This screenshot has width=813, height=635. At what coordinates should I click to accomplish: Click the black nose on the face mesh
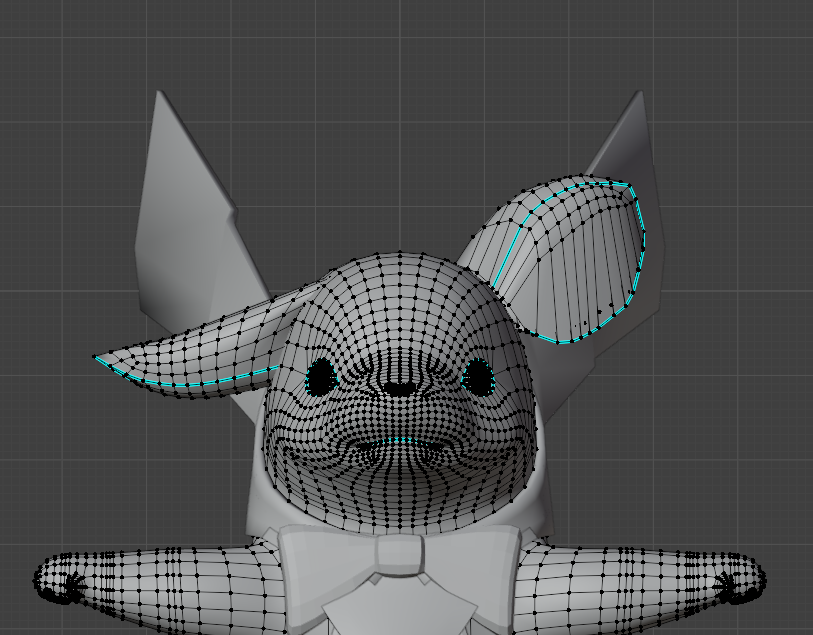[399, 388]
